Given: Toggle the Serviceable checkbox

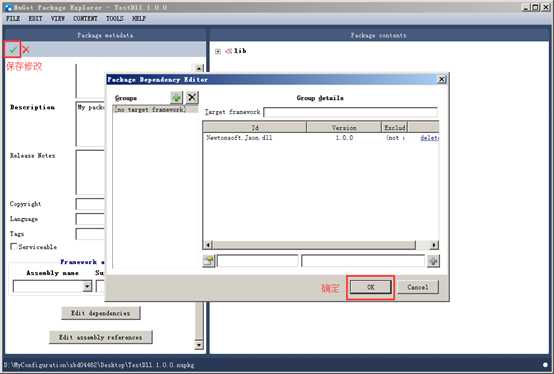Looking at the screenshot, I should [13, 247].
